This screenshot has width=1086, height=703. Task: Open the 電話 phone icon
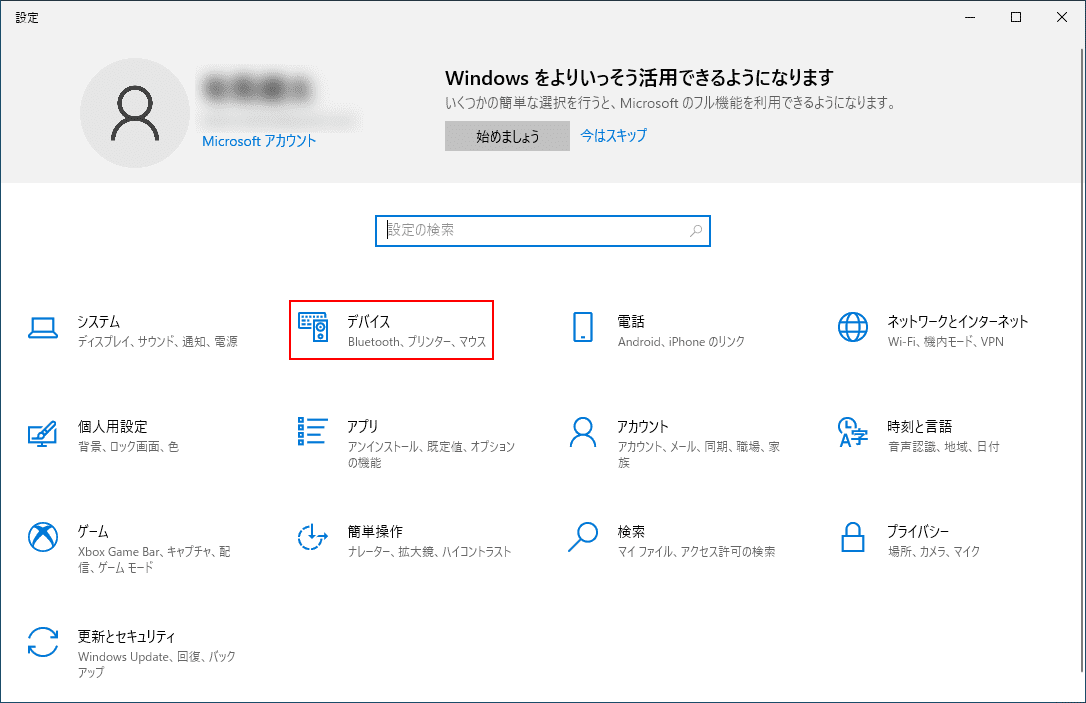coord(583,327)
